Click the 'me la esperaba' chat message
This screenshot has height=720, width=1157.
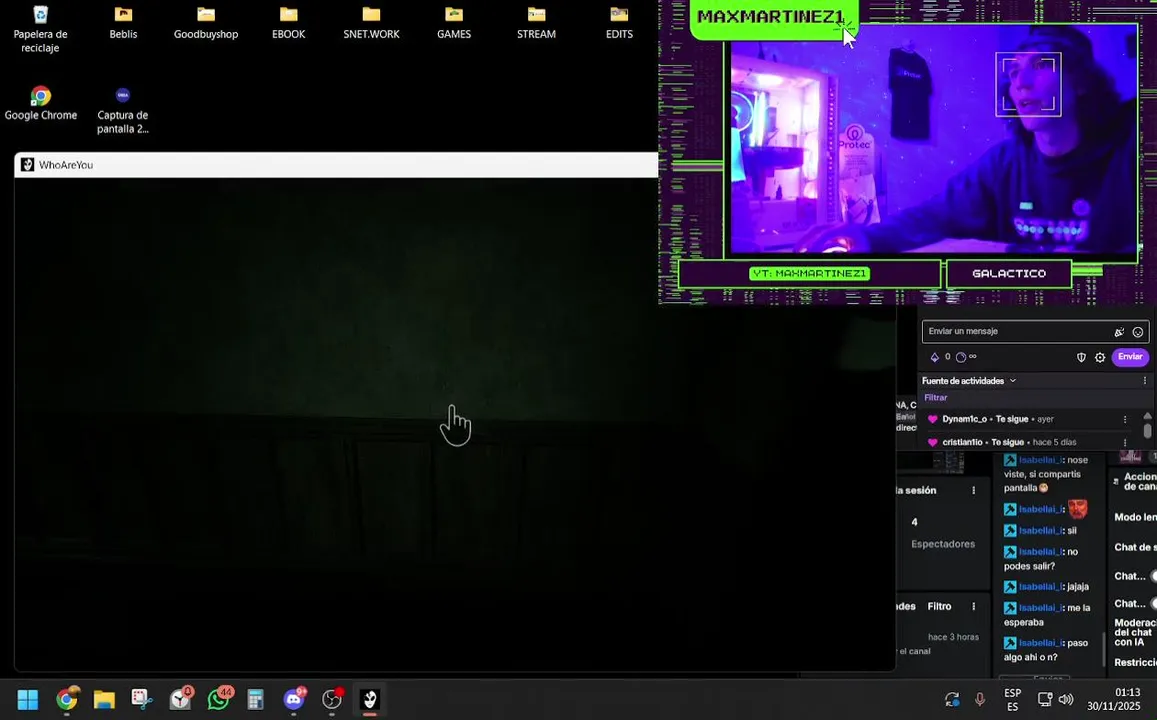[1047, 615]
